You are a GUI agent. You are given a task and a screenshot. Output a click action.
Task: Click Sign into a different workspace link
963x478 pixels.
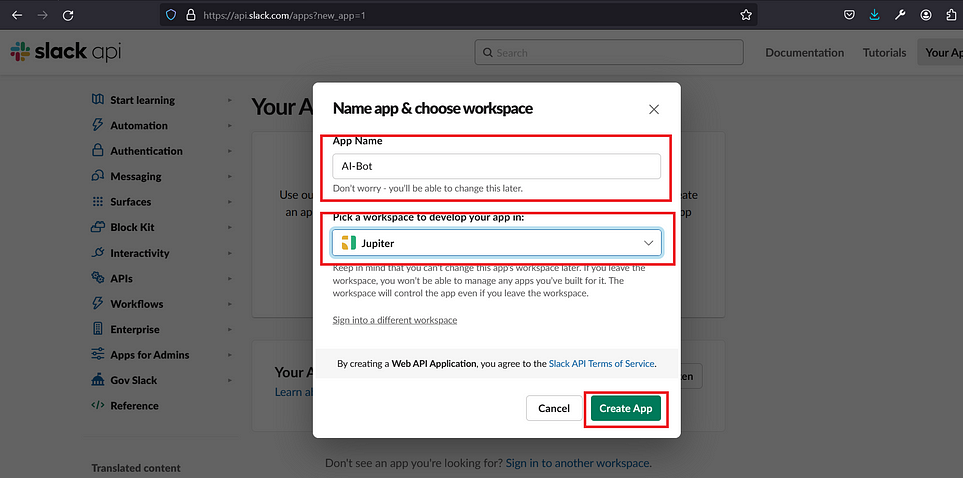point(395,320)
